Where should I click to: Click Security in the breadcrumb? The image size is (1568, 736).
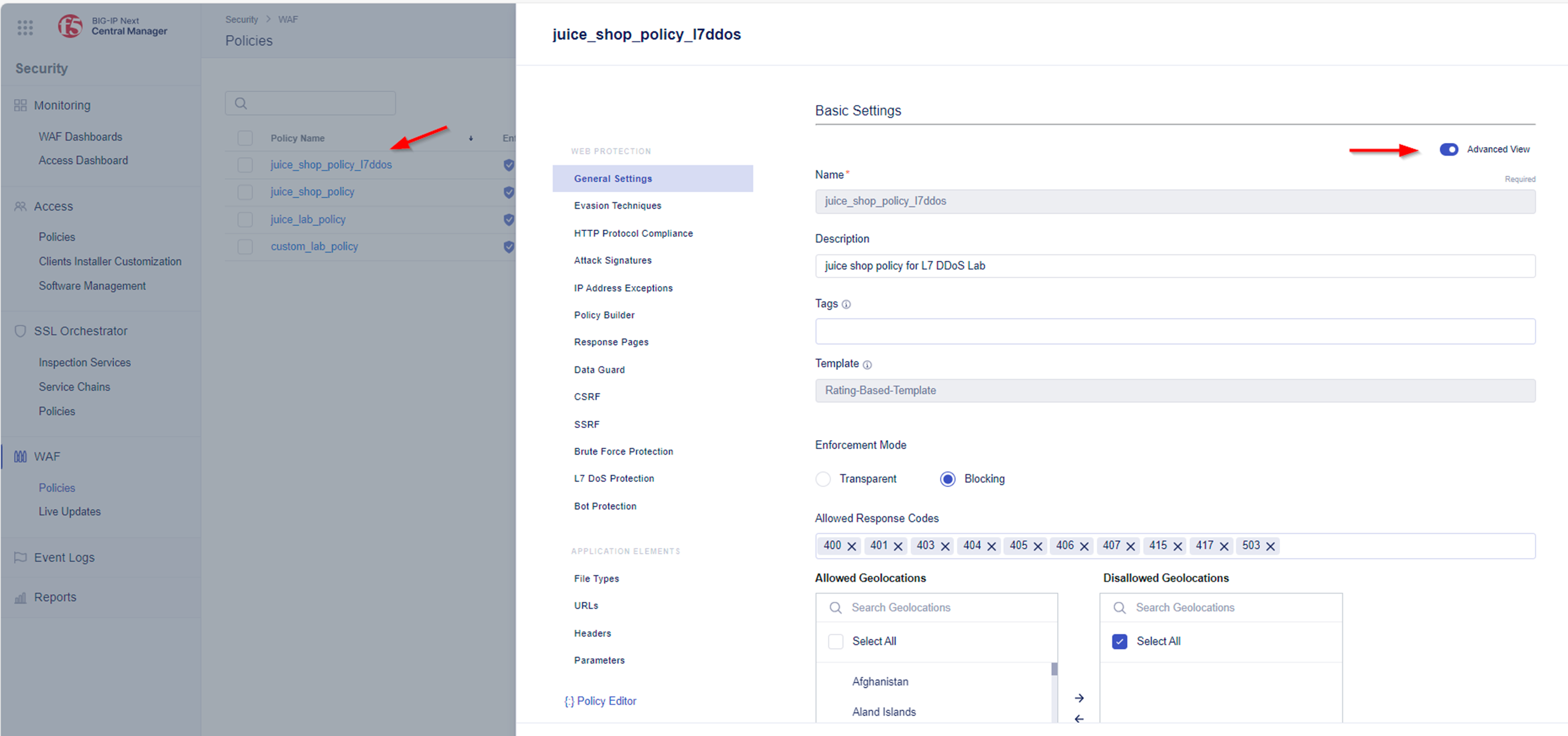pyautogui.click(x=241, y=19)
